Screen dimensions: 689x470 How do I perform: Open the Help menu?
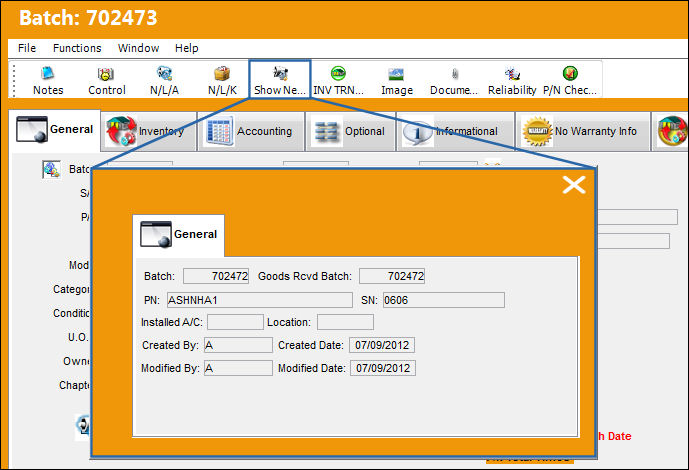pos(186,48)
